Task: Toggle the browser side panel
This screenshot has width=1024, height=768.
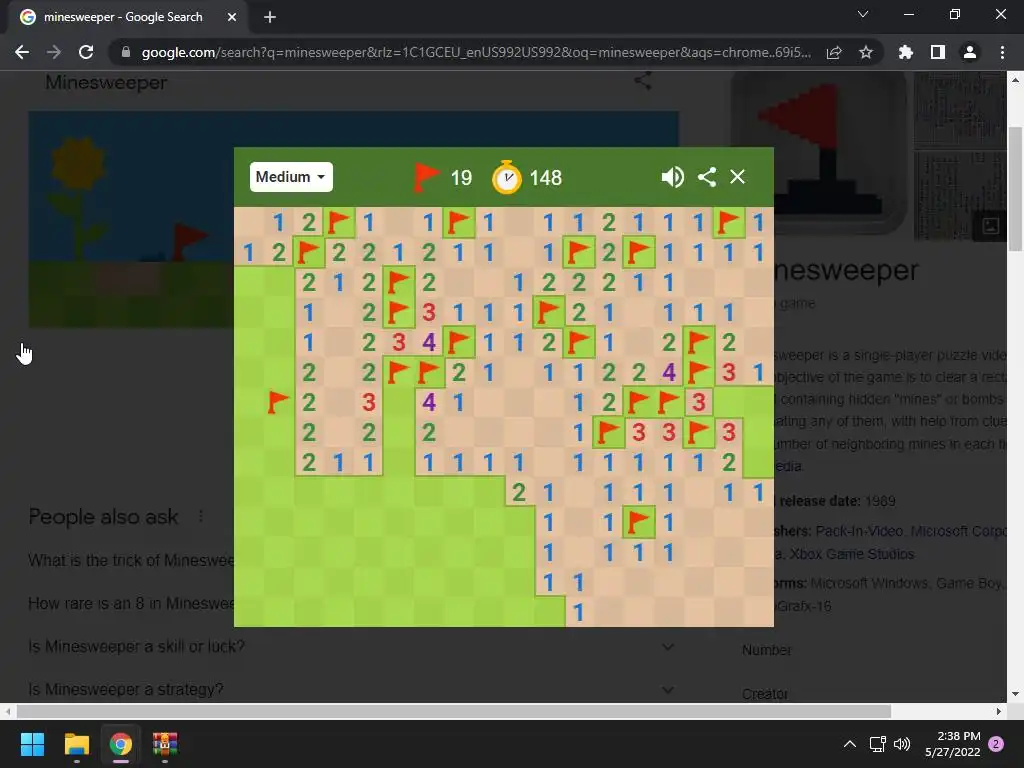Action: point(938,52)
